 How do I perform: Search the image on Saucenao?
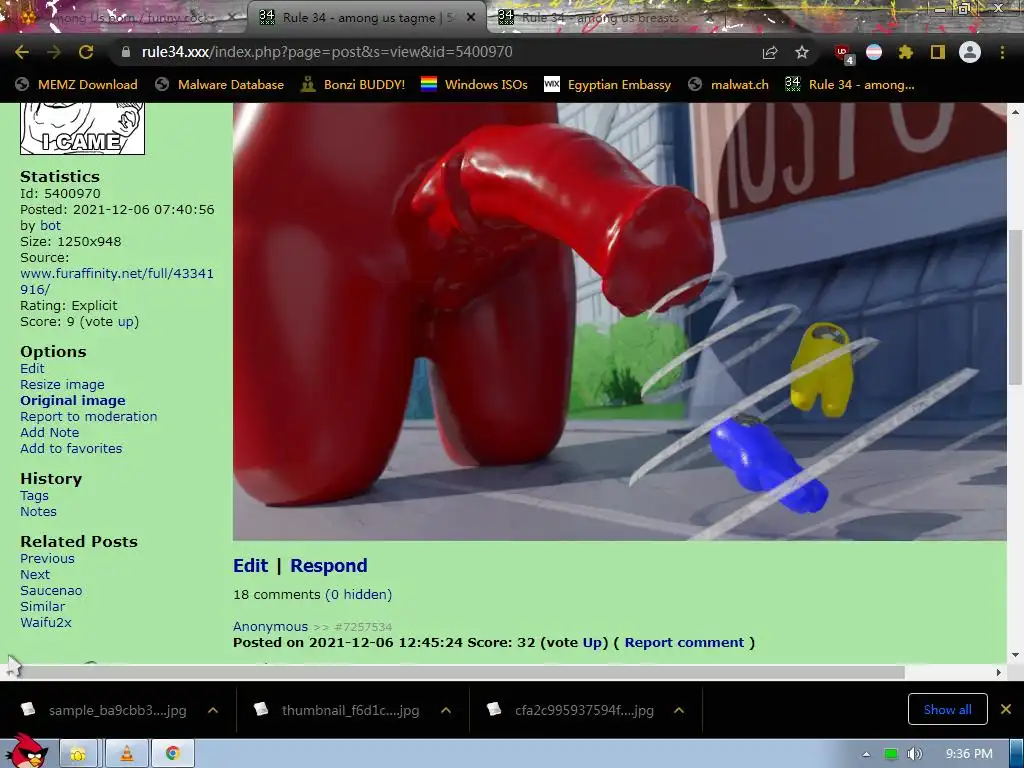(51, 590)
